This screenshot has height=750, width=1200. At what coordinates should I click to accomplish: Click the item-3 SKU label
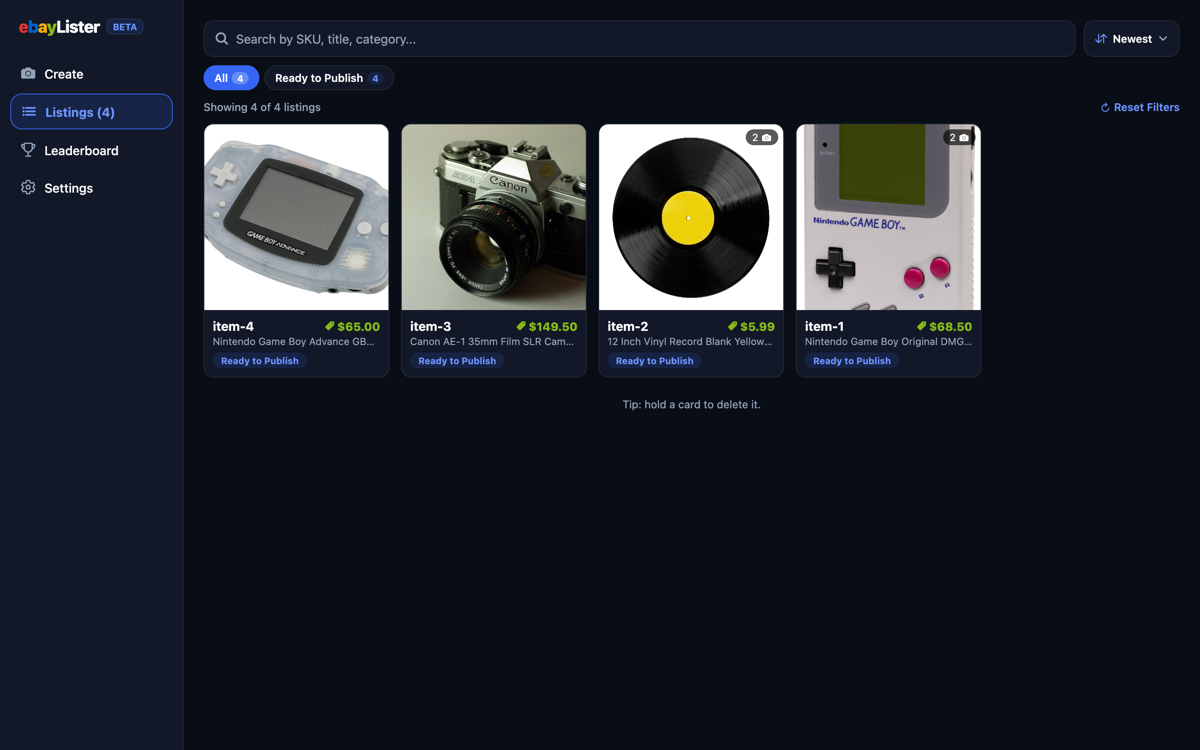click(x=431, y=326)
